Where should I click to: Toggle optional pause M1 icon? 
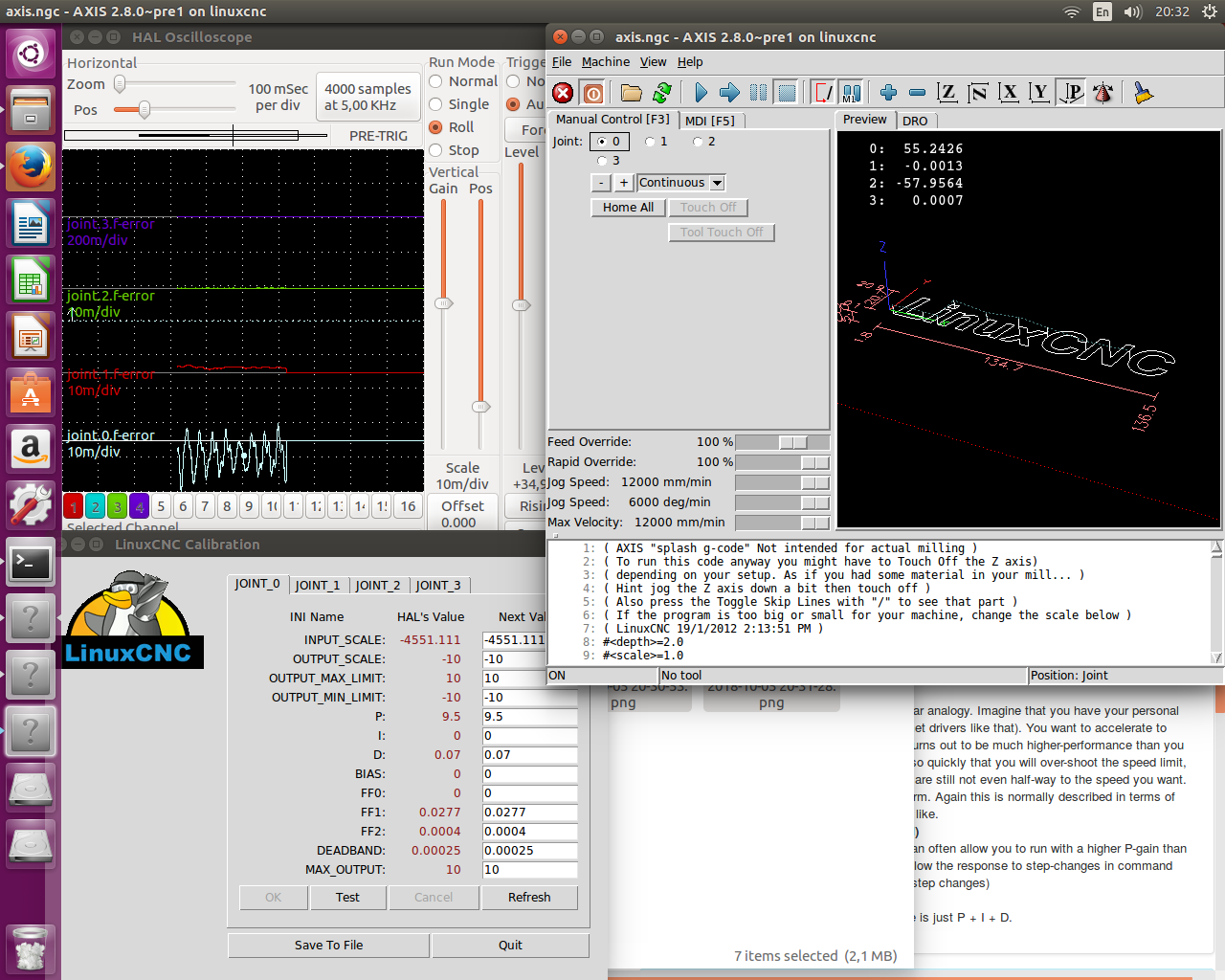(852, 93)
